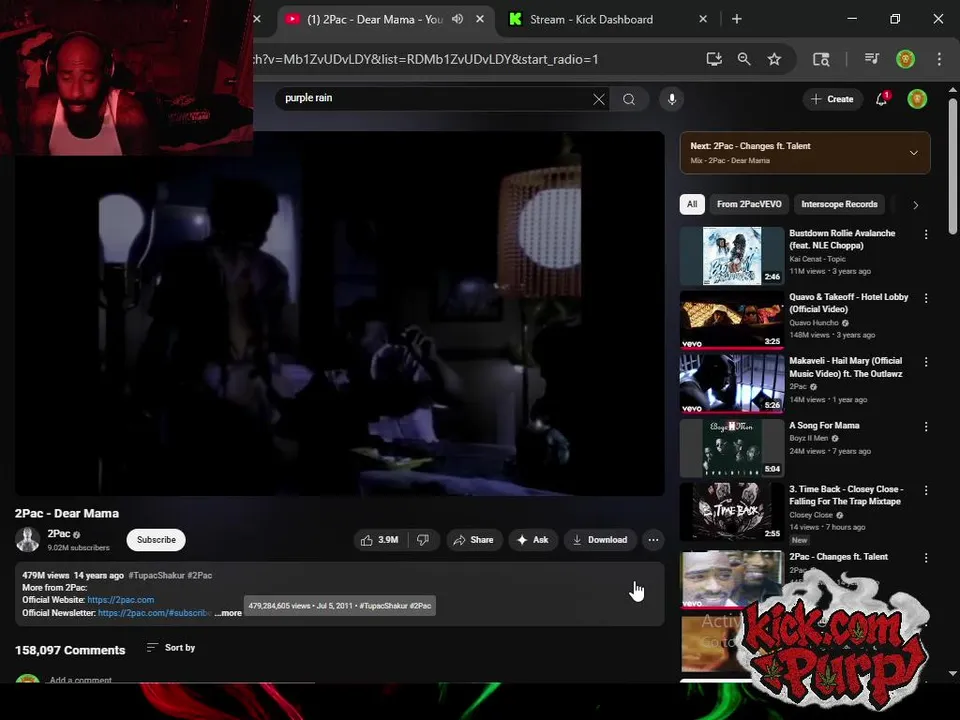Open the YouTube account avatar menu

click(917, 99)
